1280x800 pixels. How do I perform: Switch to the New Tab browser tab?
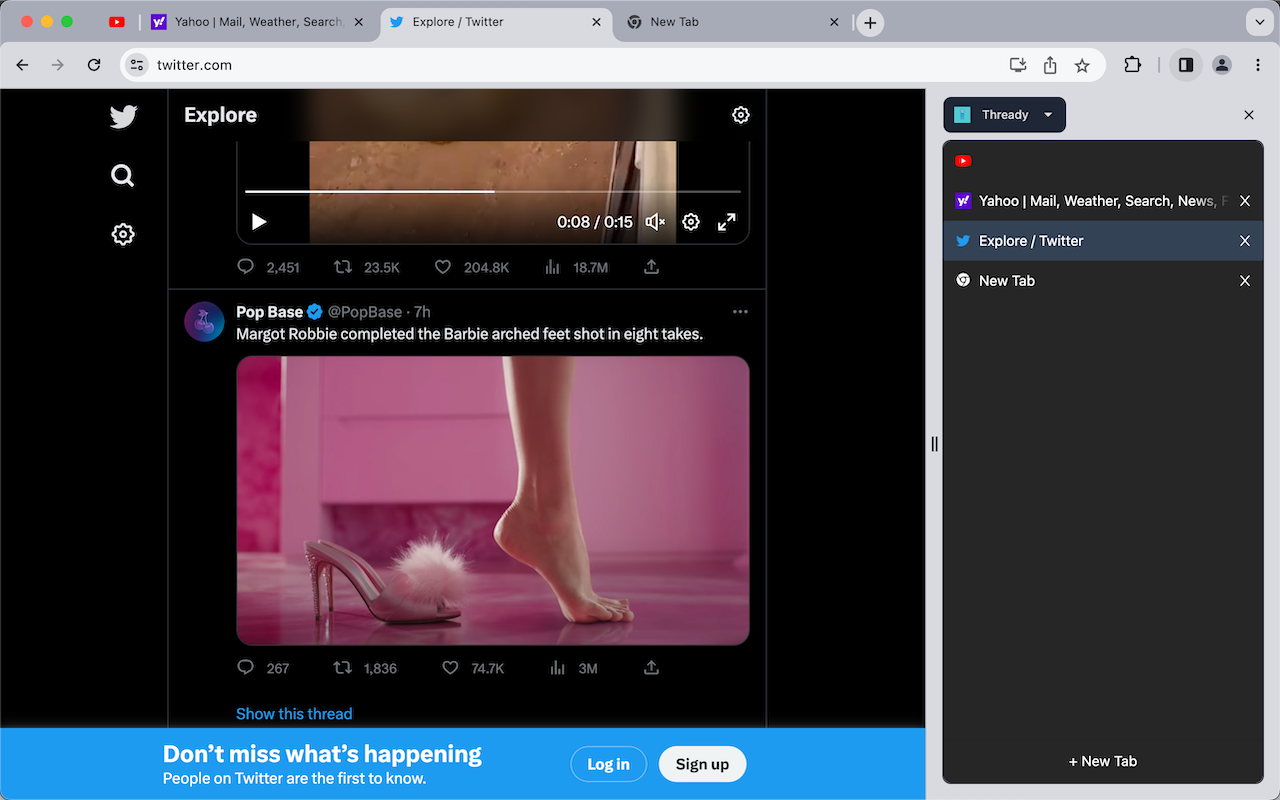coord(733,22)
